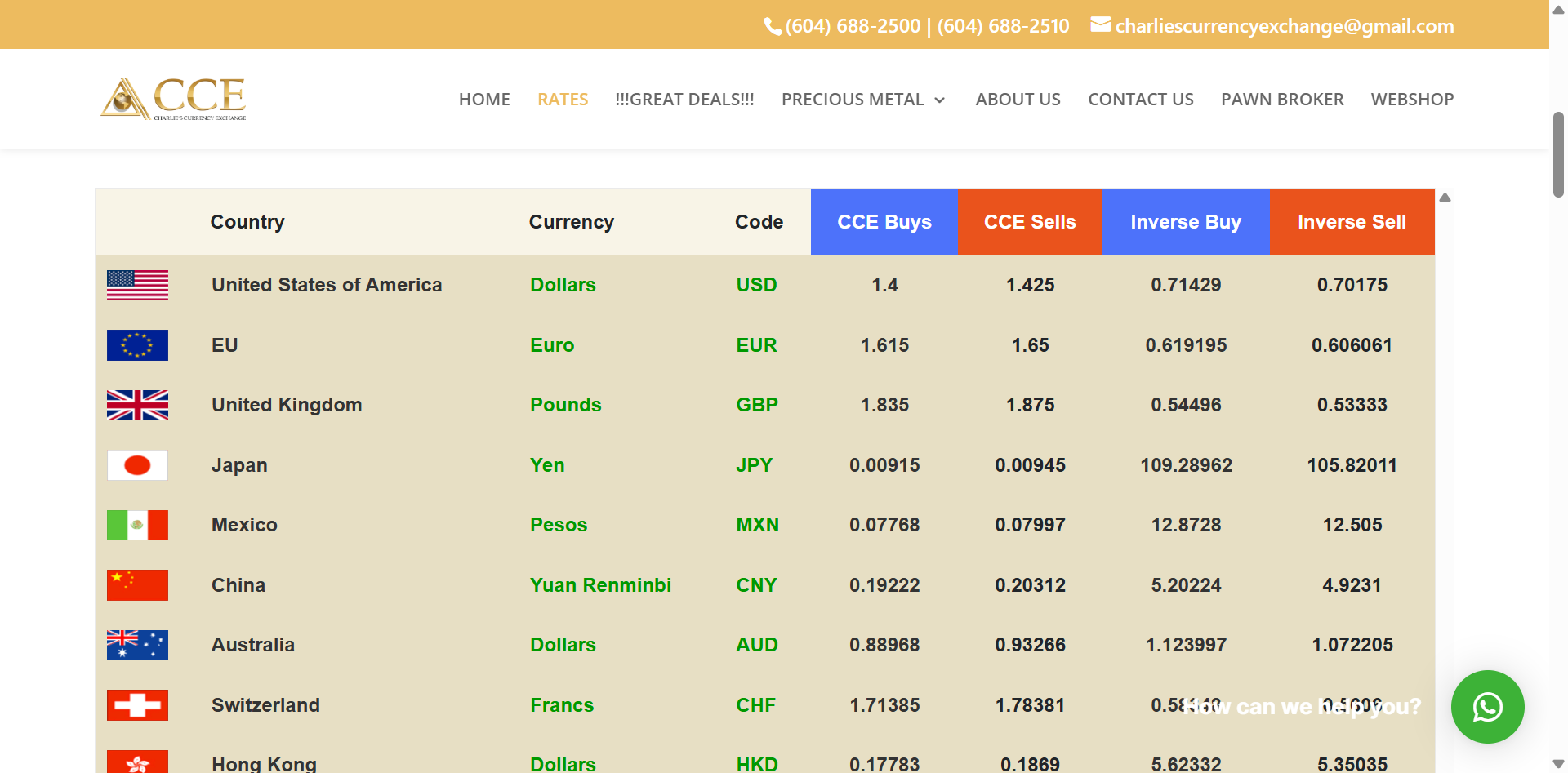The width and height of the screenshot is (1568, 773).
Task: Click the CCE logo
Action: (174, 98)
